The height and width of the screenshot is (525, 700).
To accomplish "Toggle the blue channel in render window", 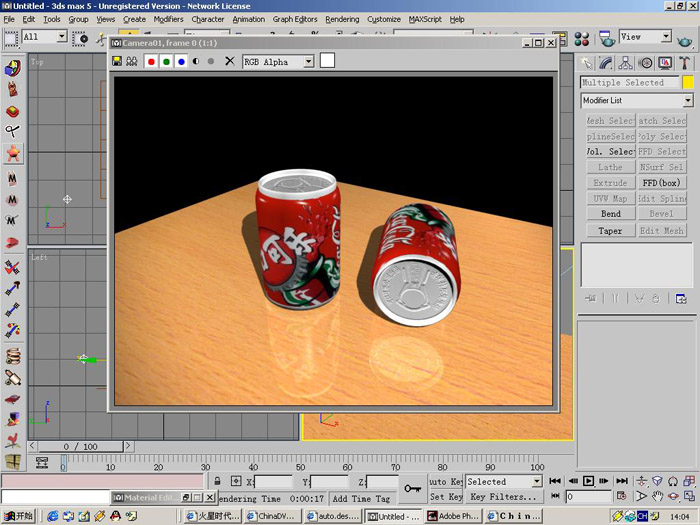I will pyautogui.click(x=181, y=61).
